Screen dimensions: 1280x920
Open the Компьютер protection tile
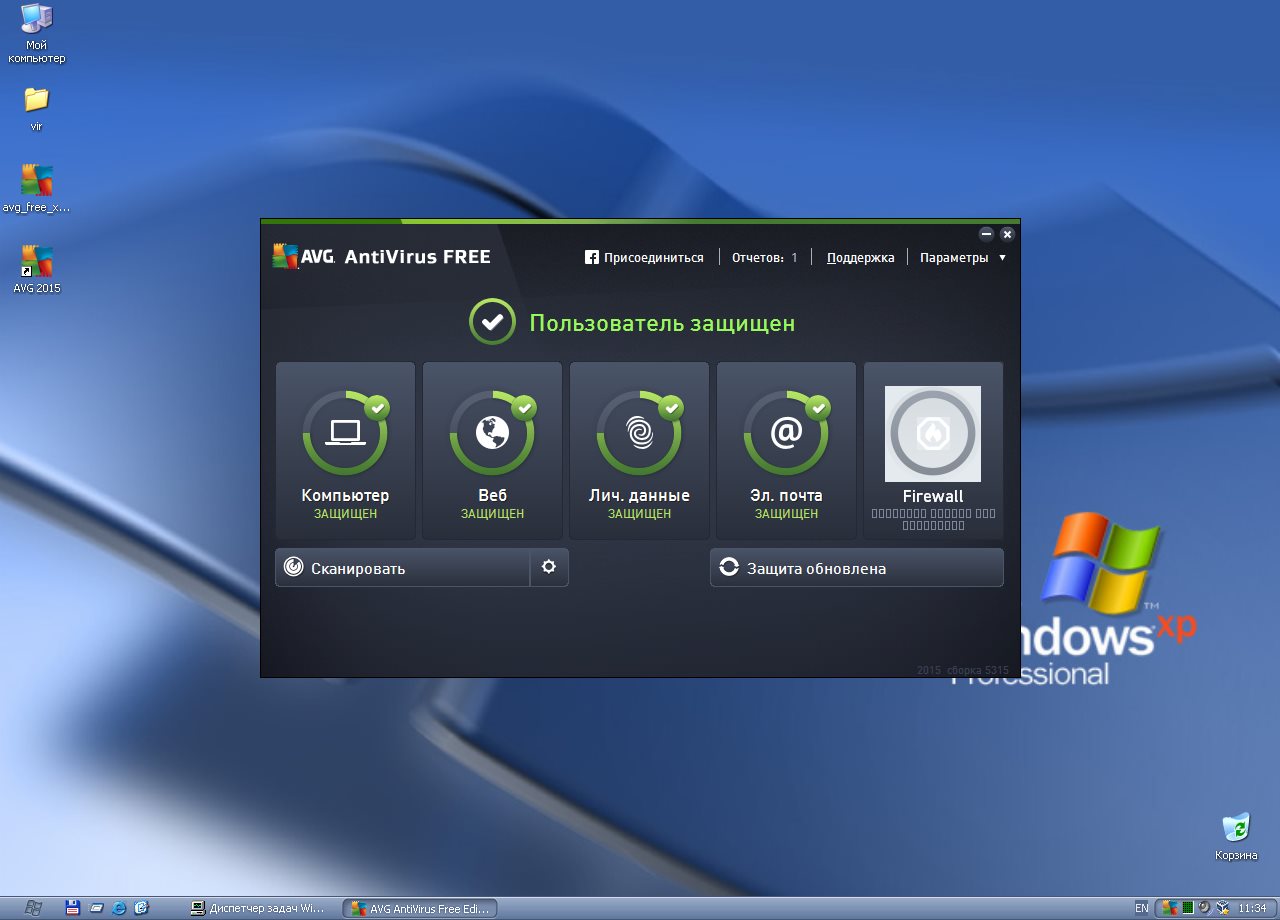tap(345, 451)
